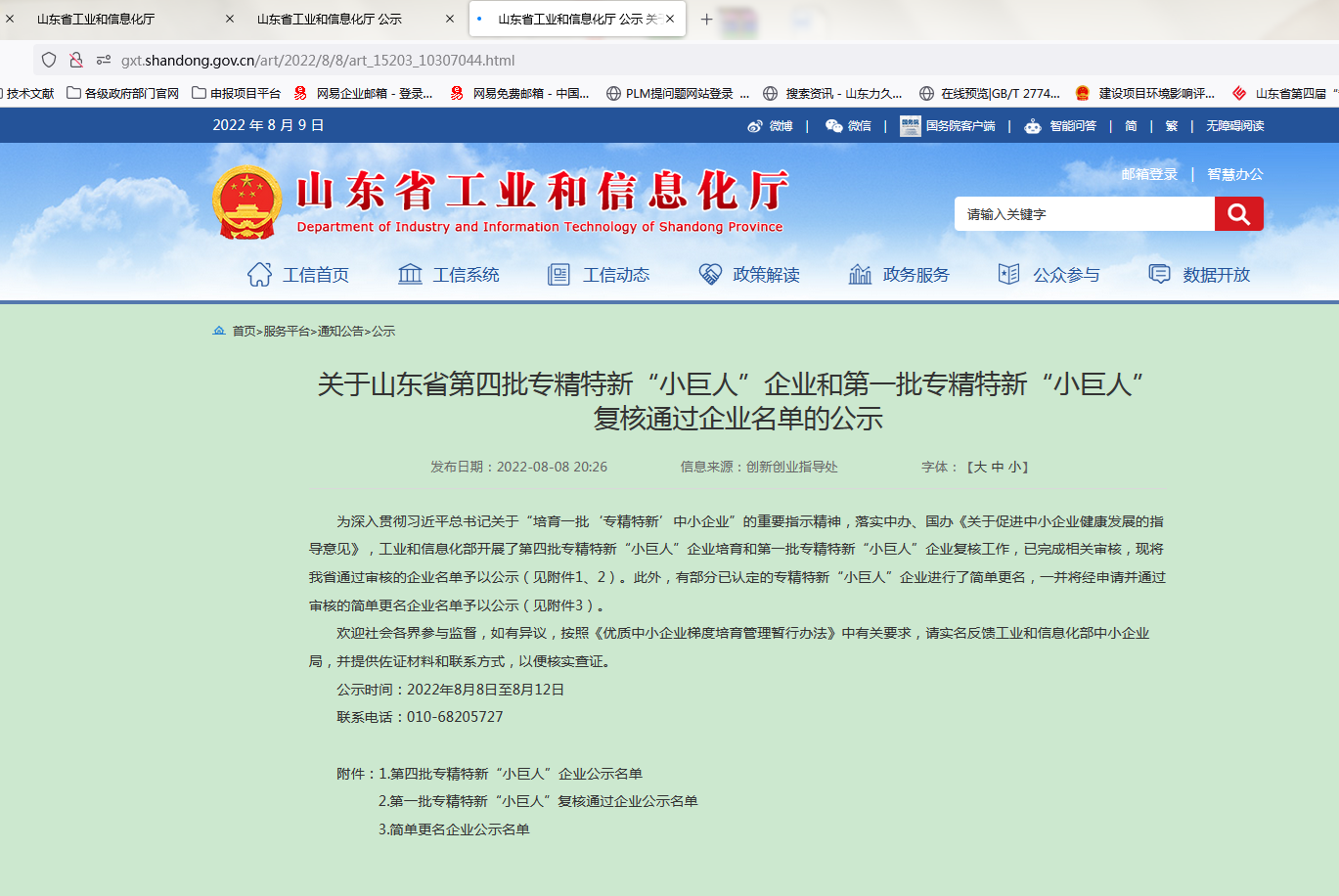Click the red magnifier search button
The height and width of the screenshot is (896, 1339).
[1238, 213]
